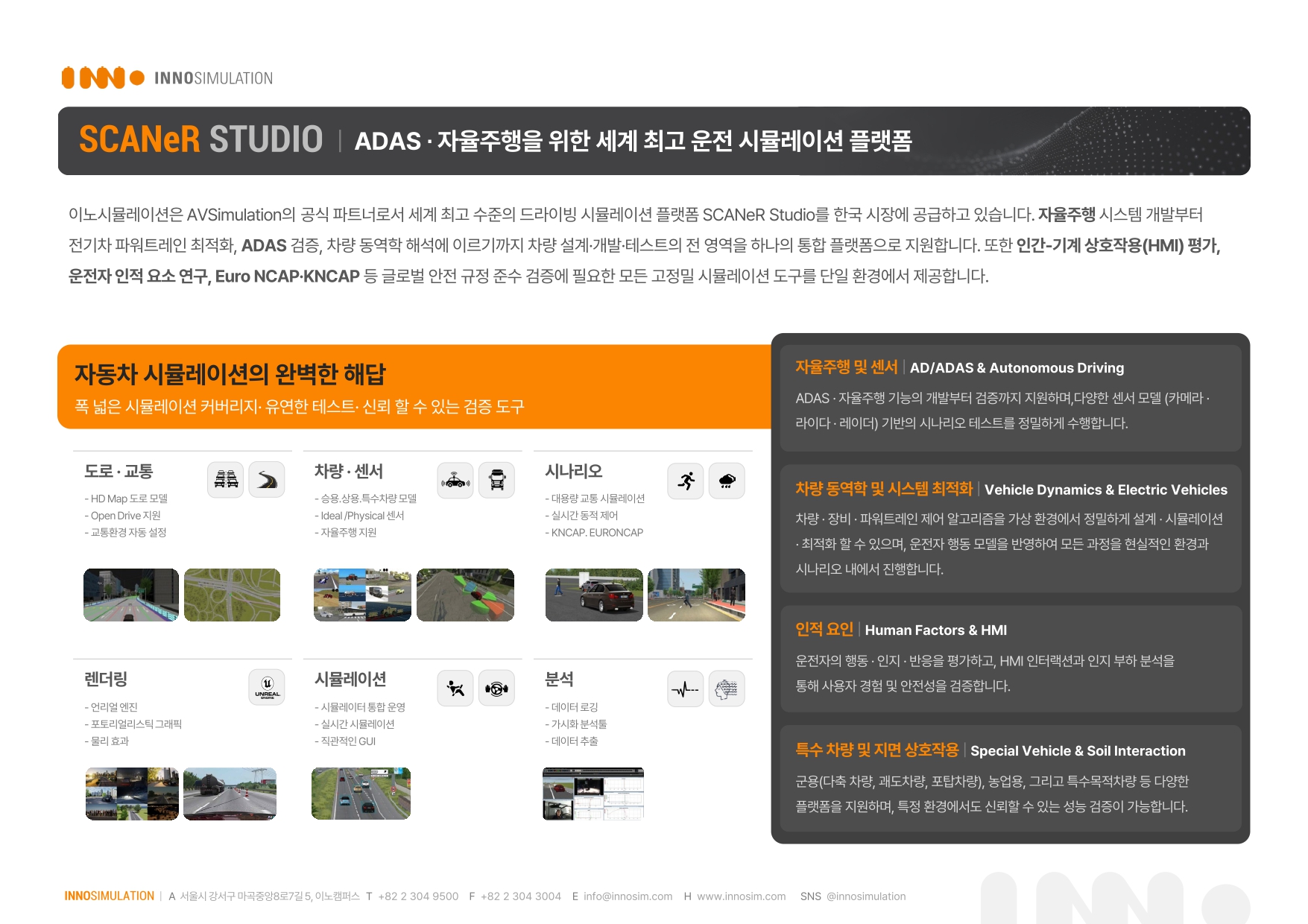Open the analysis tool screenshot thumbnail
Viewport: 1308px width, 924px height.
pyautogui.click(x=593, y=794)
